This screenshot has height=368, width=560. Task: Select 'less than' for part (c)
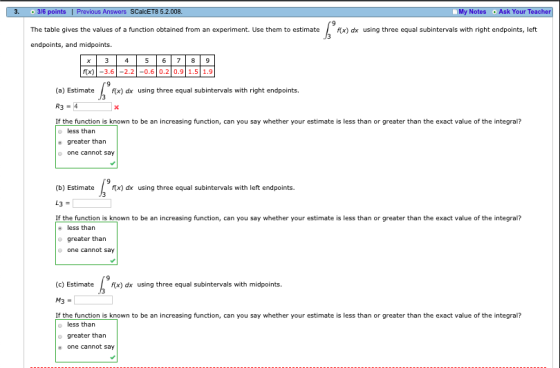coord(60,325)
